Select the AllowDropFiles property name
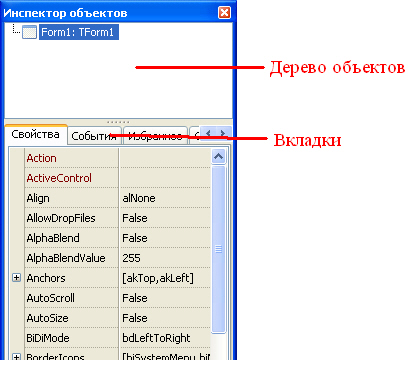The image size is (419, 370). (61, 218)
